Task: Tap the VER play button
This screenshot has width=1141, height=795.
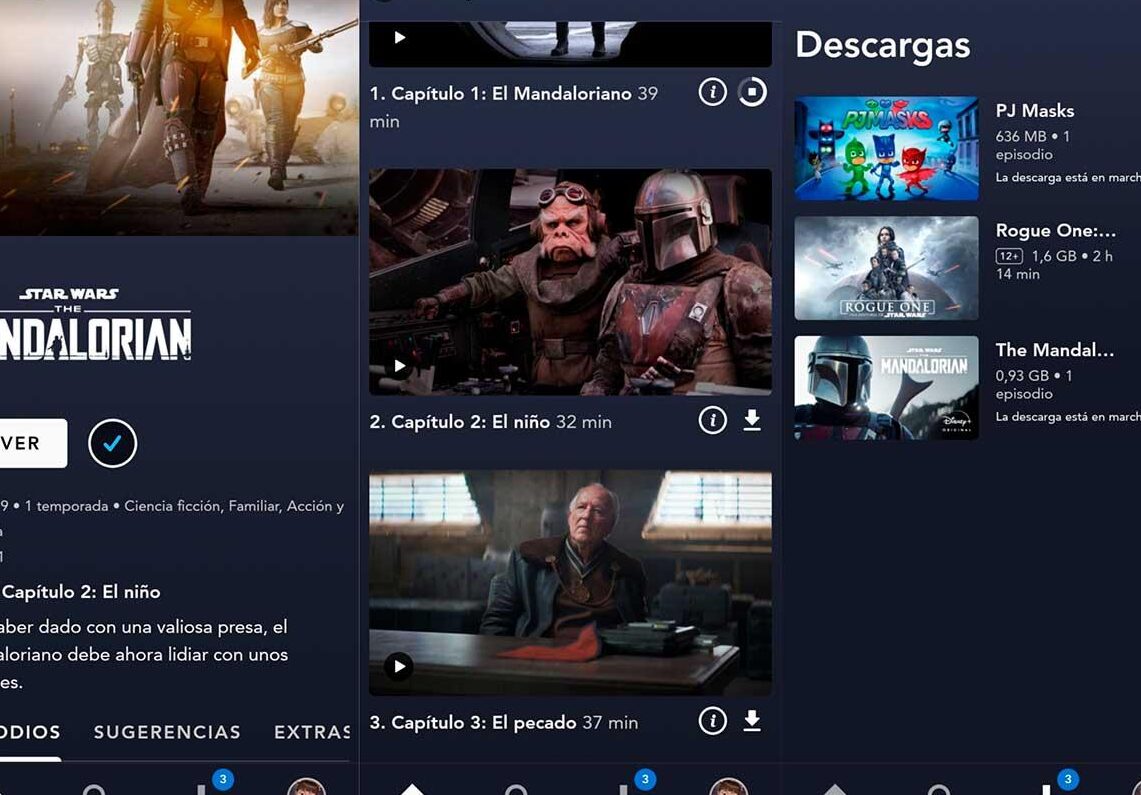Action: pos(33,443)
